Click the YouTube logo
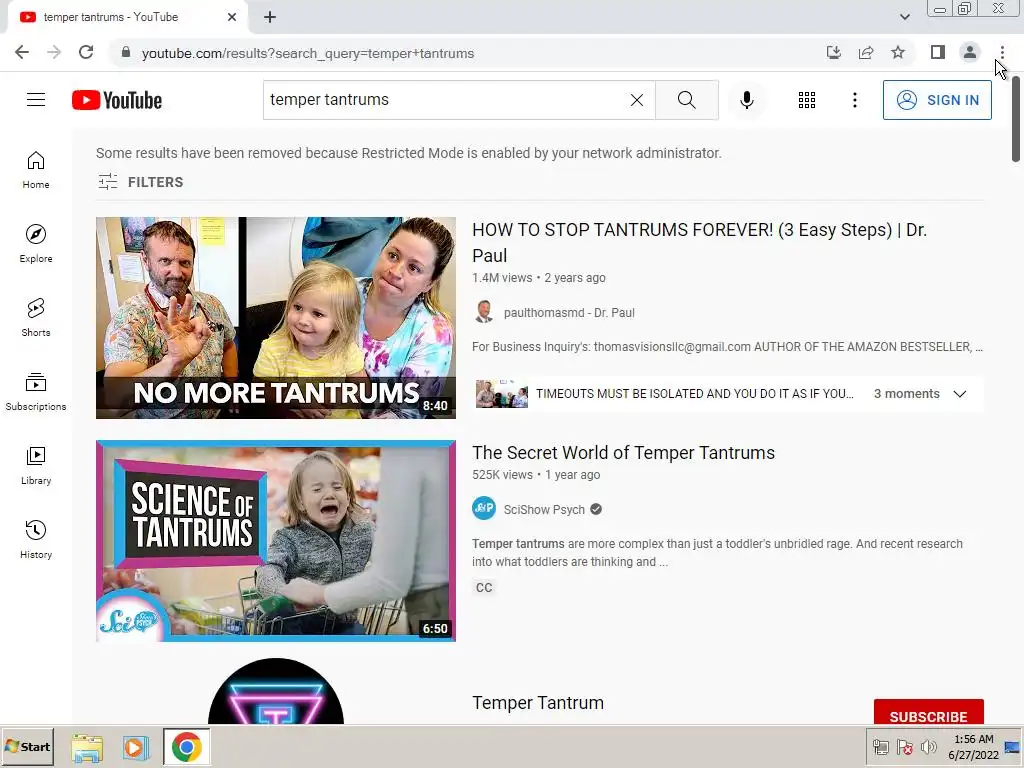The width and height of the screenshot is (1024, 768). pyautogui.click(x=117, y=100)
